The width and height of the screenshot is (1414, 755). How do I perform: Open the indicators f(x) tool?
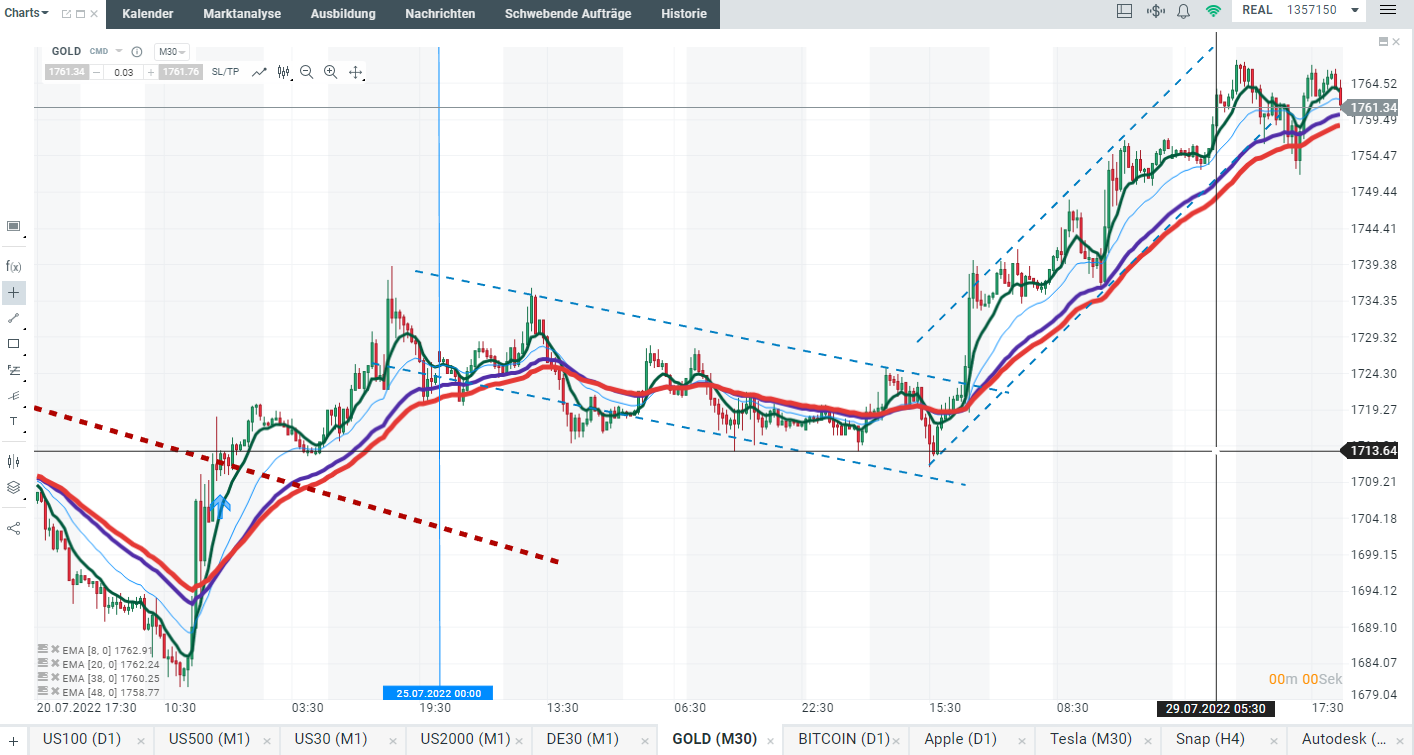pos(14,266)
